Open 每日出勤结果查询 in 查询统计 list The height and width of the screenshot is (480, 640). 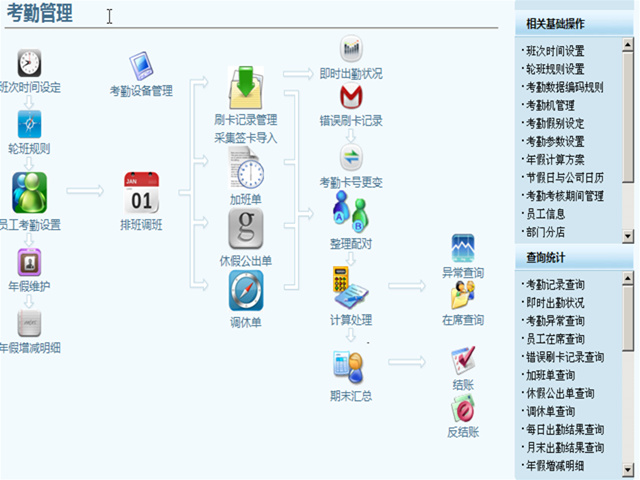[564, 429]
